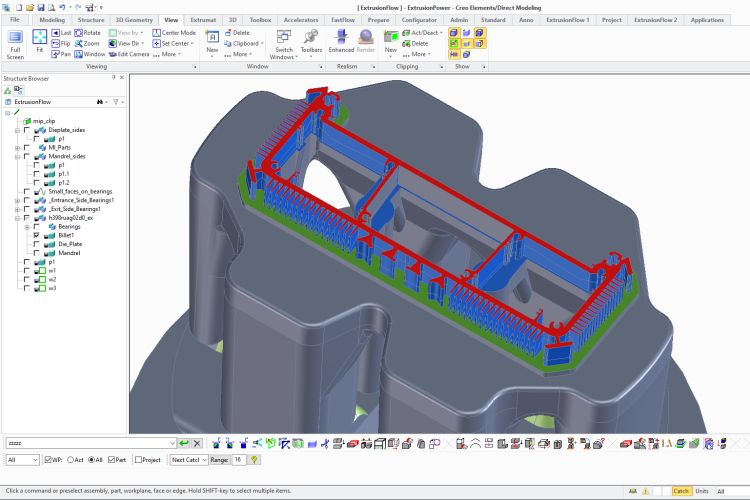750x500 pixels.
Task: Check the Dieplate_sides checkbox
Action: point(27,130)
